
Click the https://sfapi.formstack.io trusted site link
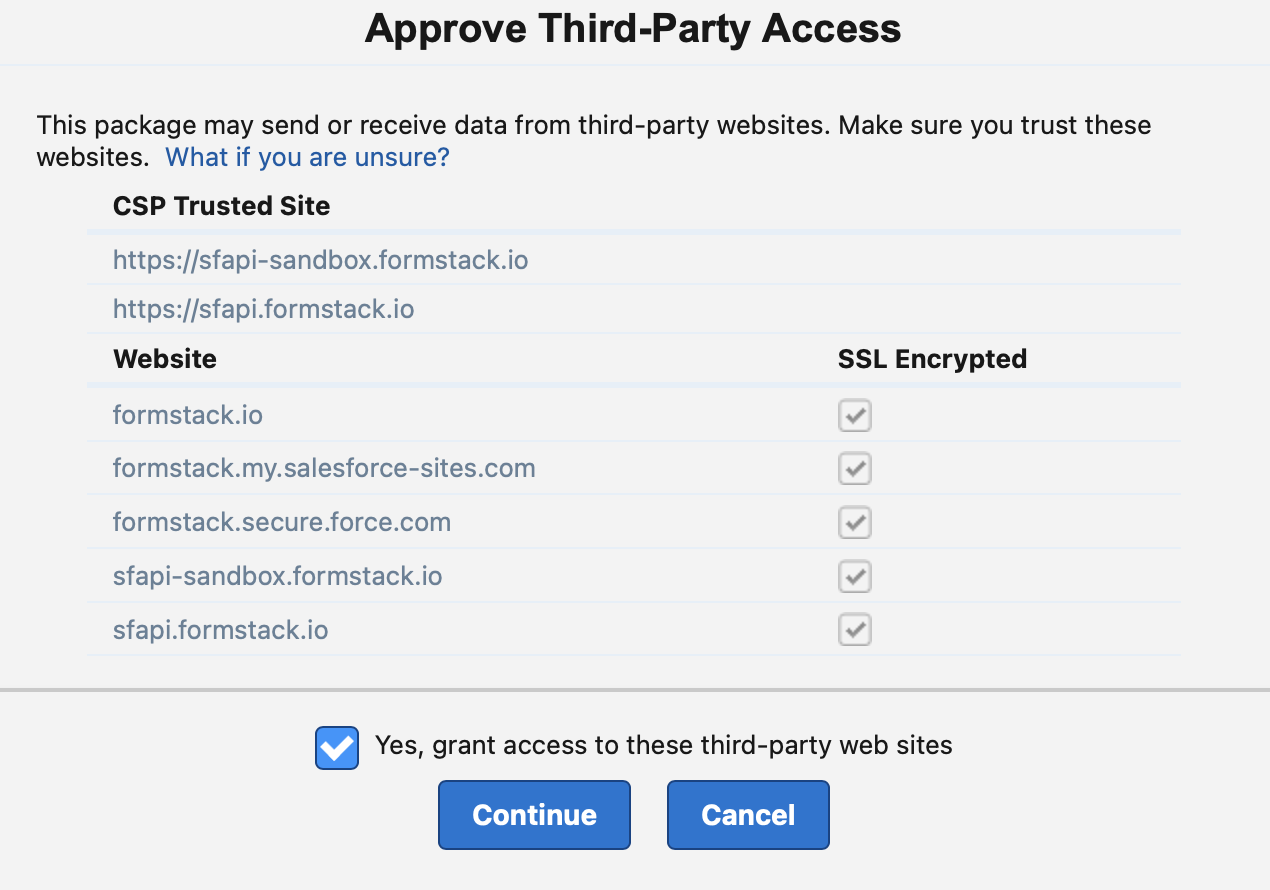point(263,309)
